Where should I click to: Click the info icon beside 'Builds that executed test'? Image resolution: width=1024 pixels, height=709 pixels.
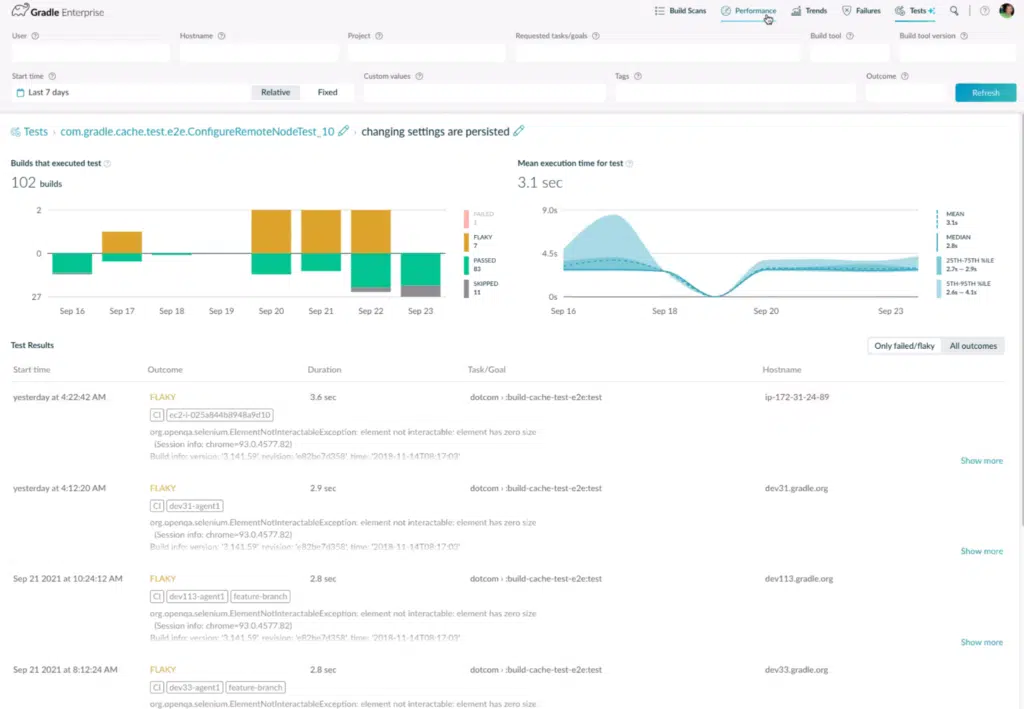(107, 163)
